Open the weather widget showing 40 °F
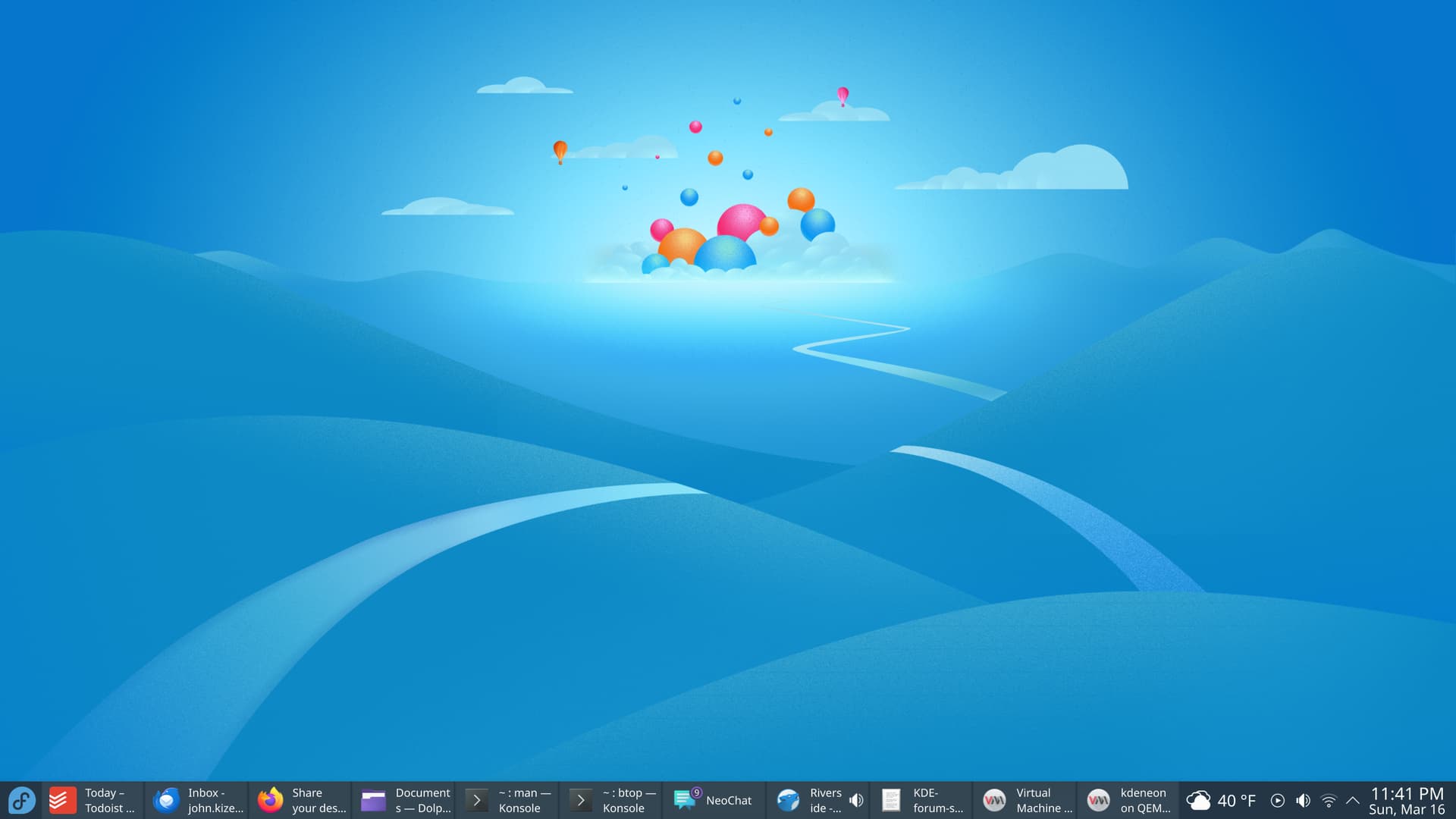The height and width of the screenshot is (819, 1456). point(1221,800)
